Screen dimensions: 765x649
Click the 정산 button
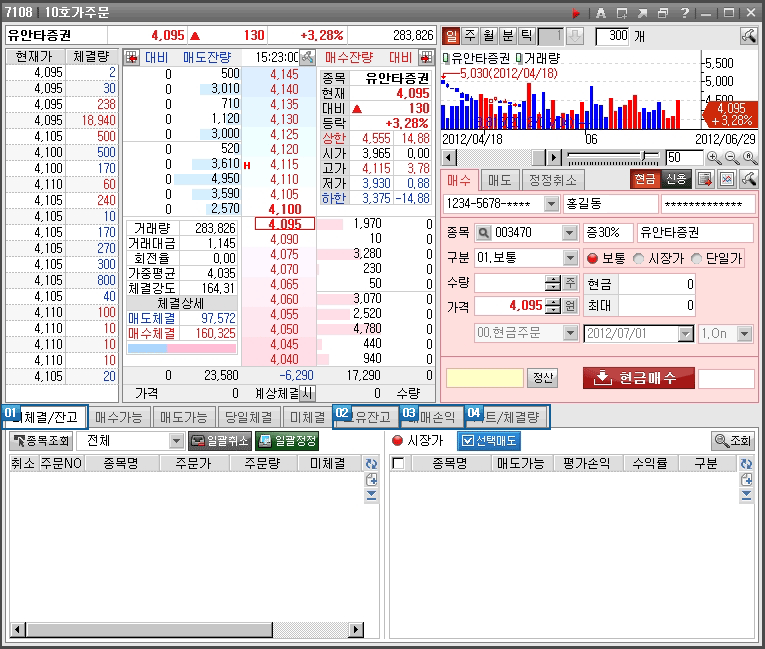click(543, 378)
